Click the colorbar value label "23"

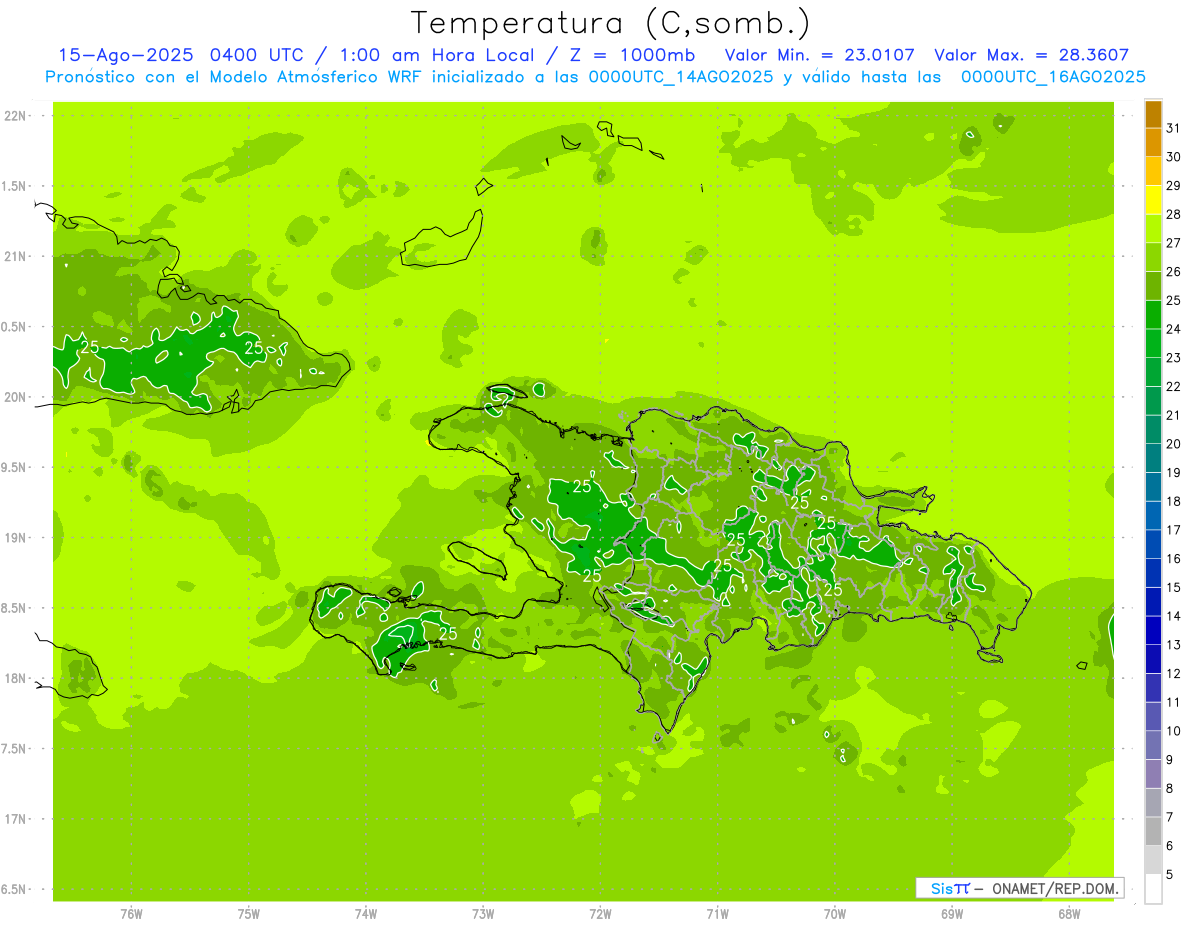[1174, 357]
